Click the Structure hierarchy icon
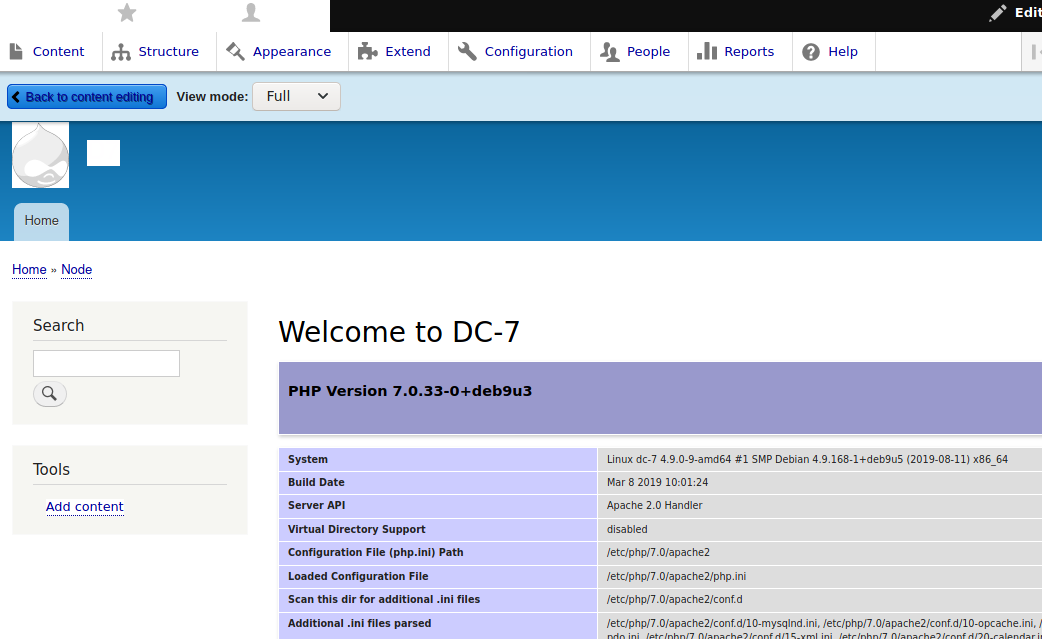Viewport: 1042px width, 639px height. coord(121,52)
